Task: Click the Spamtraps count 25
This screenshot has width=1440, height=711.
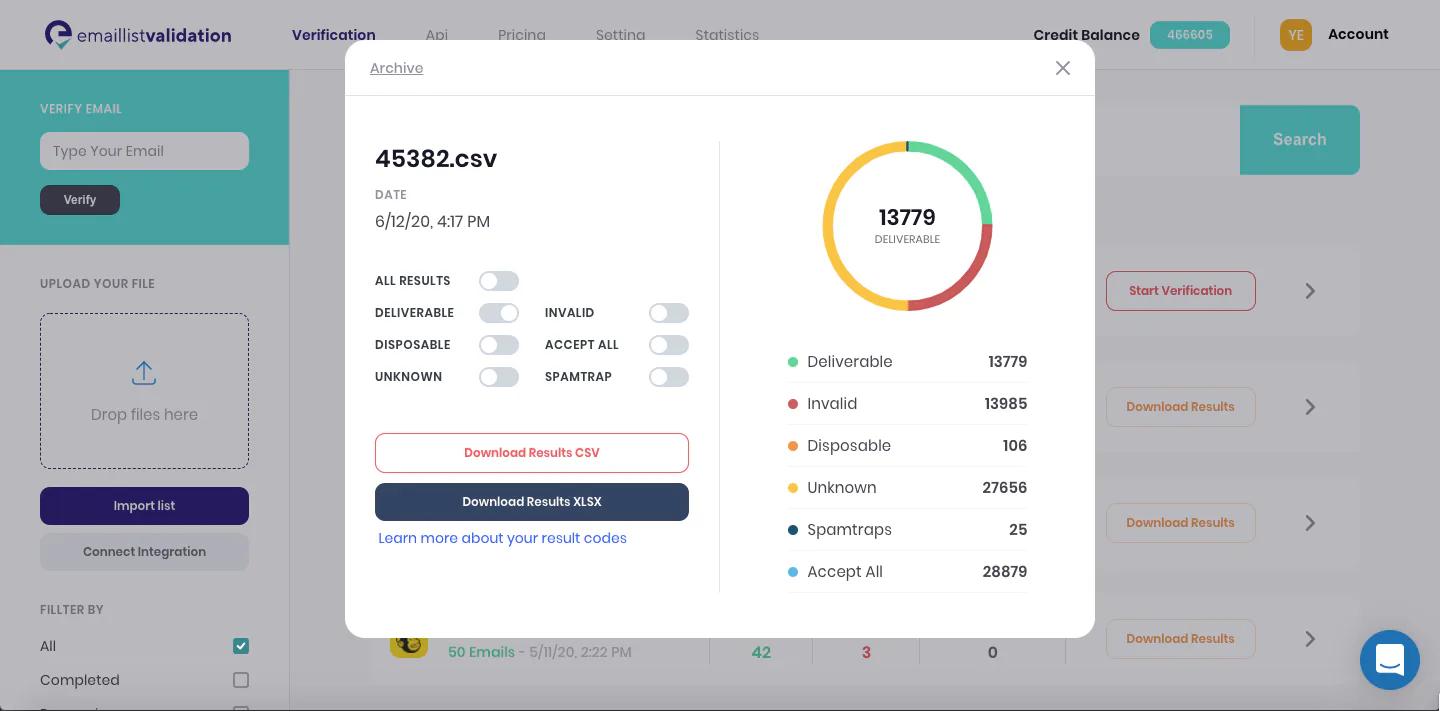Action: pos(1018,530)
